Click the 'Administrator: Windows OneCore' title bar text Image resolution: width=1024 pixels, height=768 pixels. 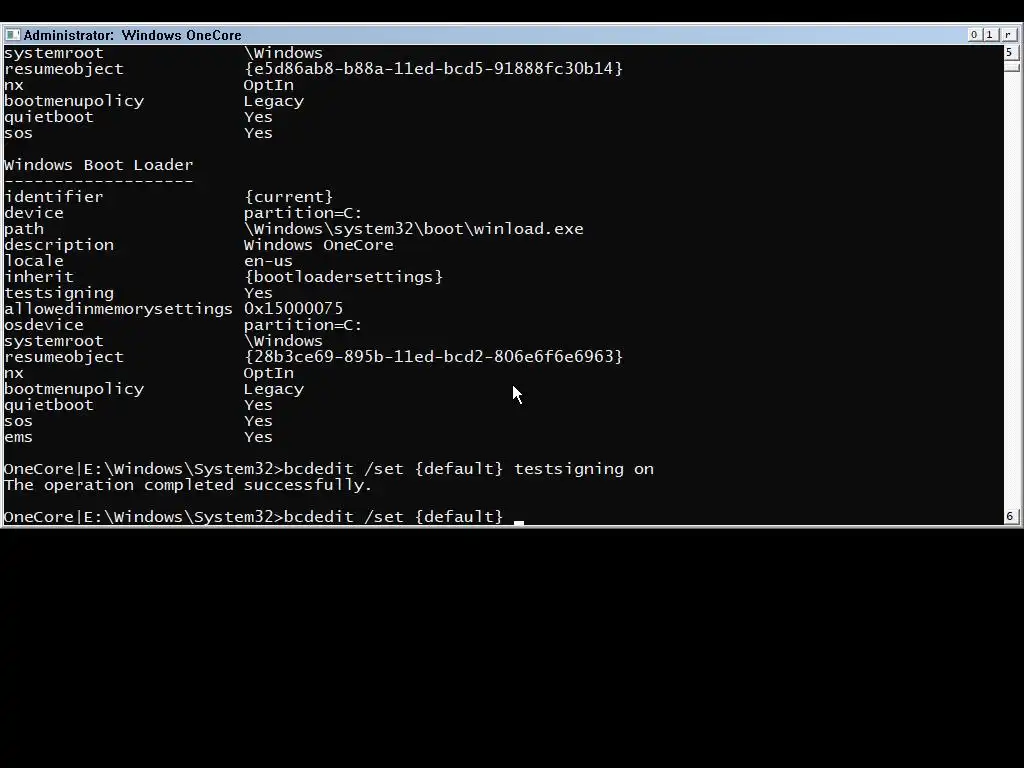coord(133,35)
